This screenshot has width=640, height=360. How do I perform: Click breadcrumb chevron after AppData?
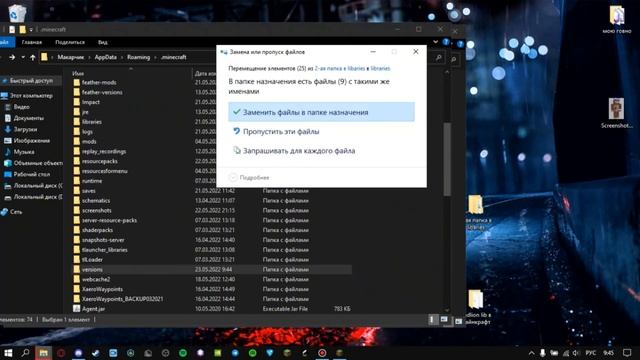pyautogui.click(x=122, y=58)
